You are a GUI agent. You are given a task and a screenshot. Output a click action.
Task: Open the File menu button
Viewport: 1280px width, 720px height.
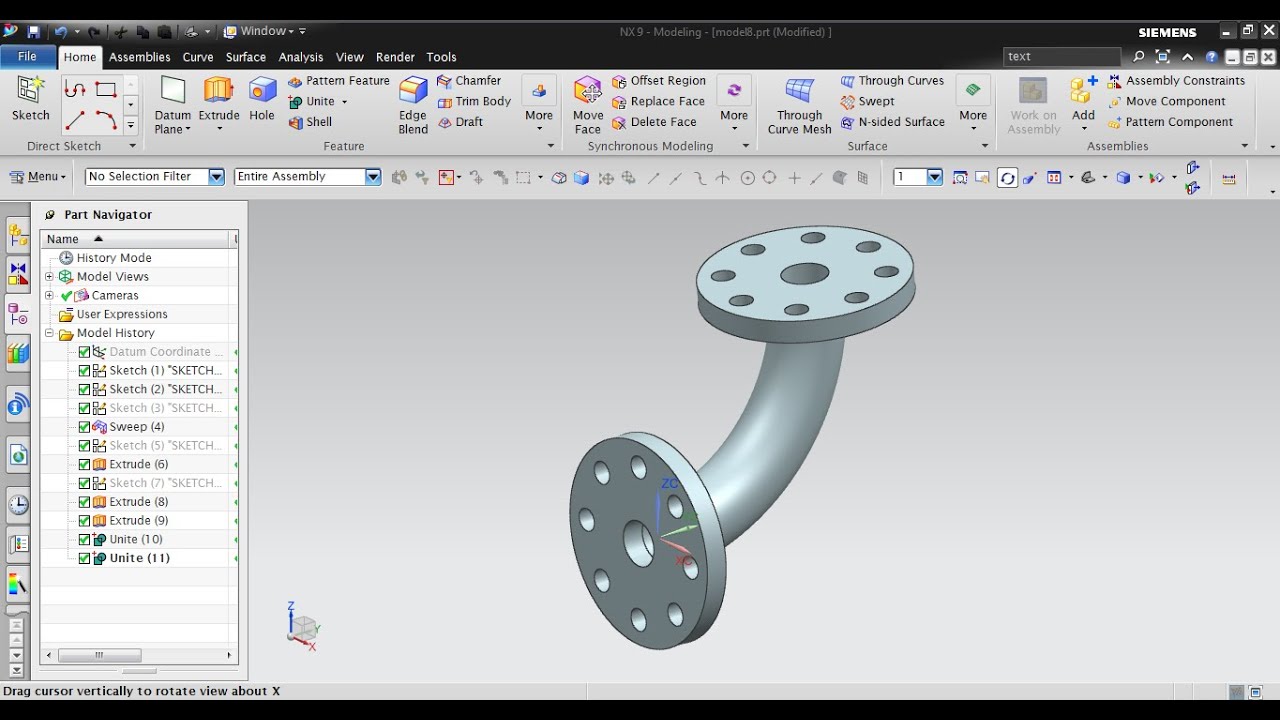click(x=27, y=57)
